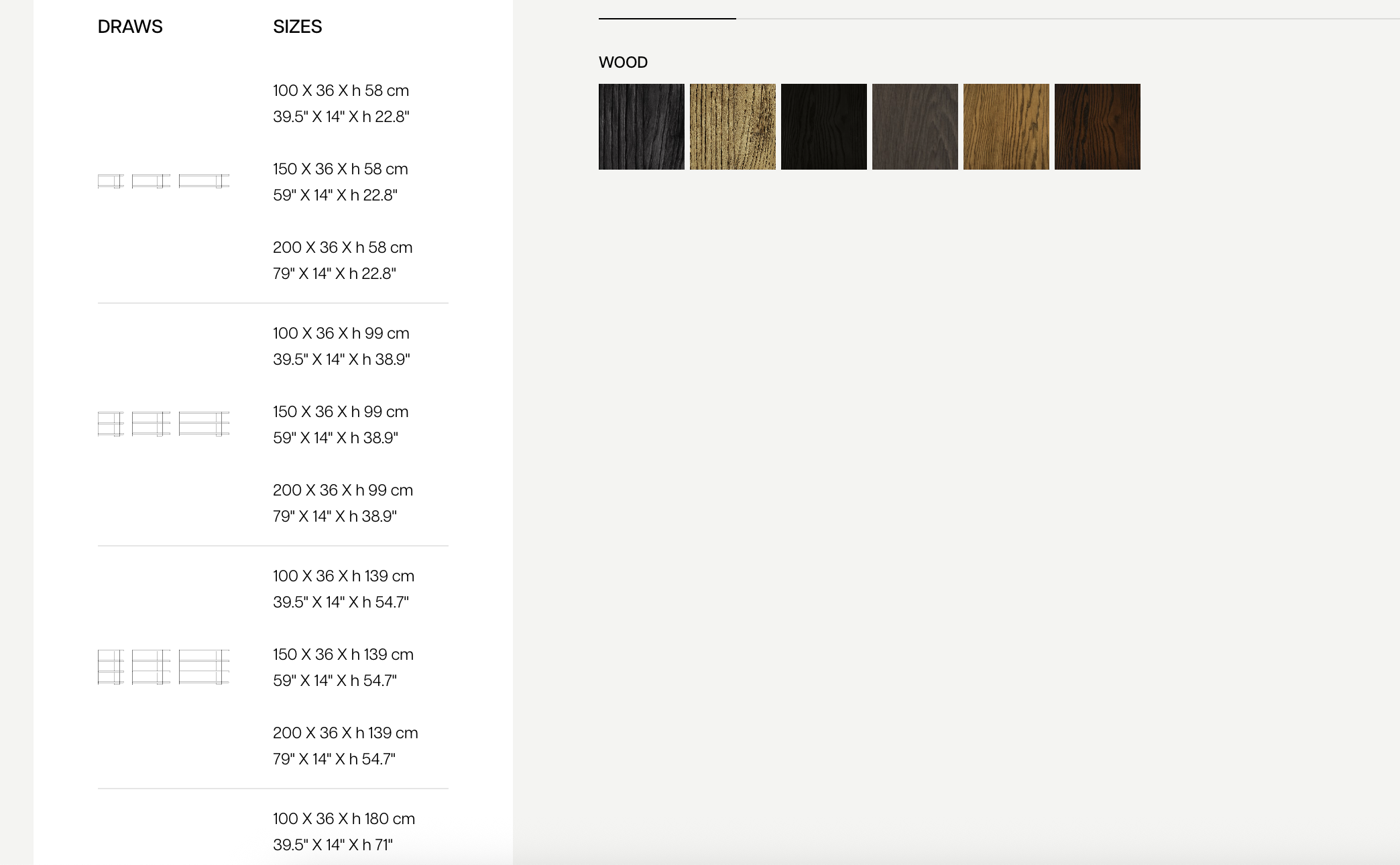Select size 39.5" X 14" X h 54.7"
The image size is (1400, 865).
click(x=341, y=602)
